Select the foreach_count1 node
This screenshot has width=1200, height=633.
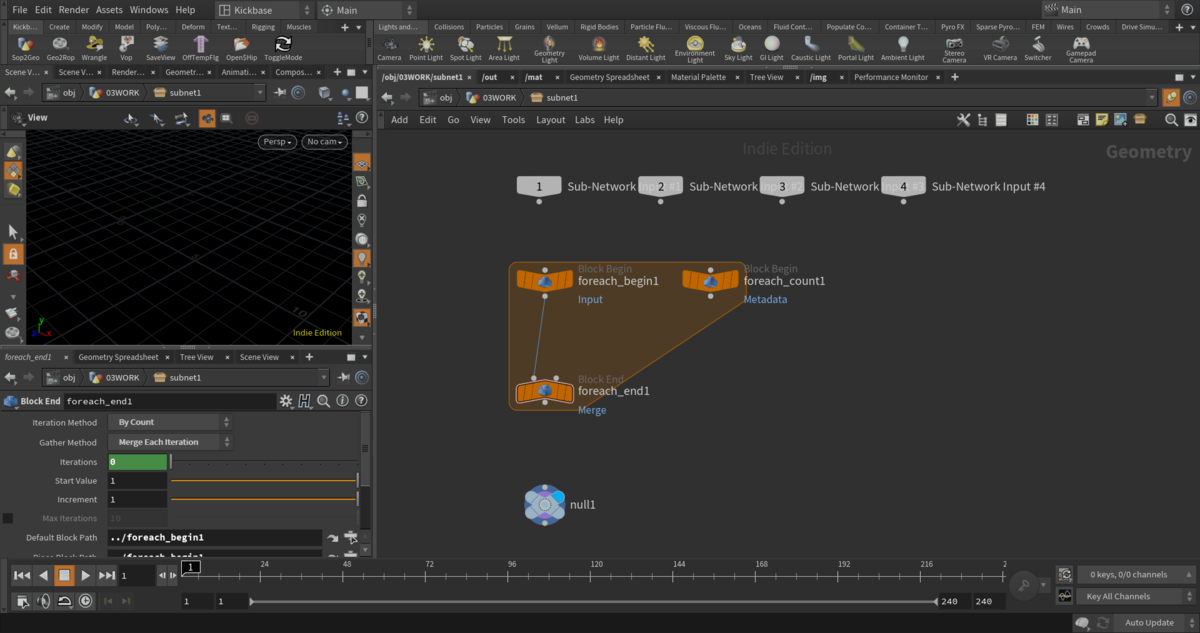click(x=711, y=281)
